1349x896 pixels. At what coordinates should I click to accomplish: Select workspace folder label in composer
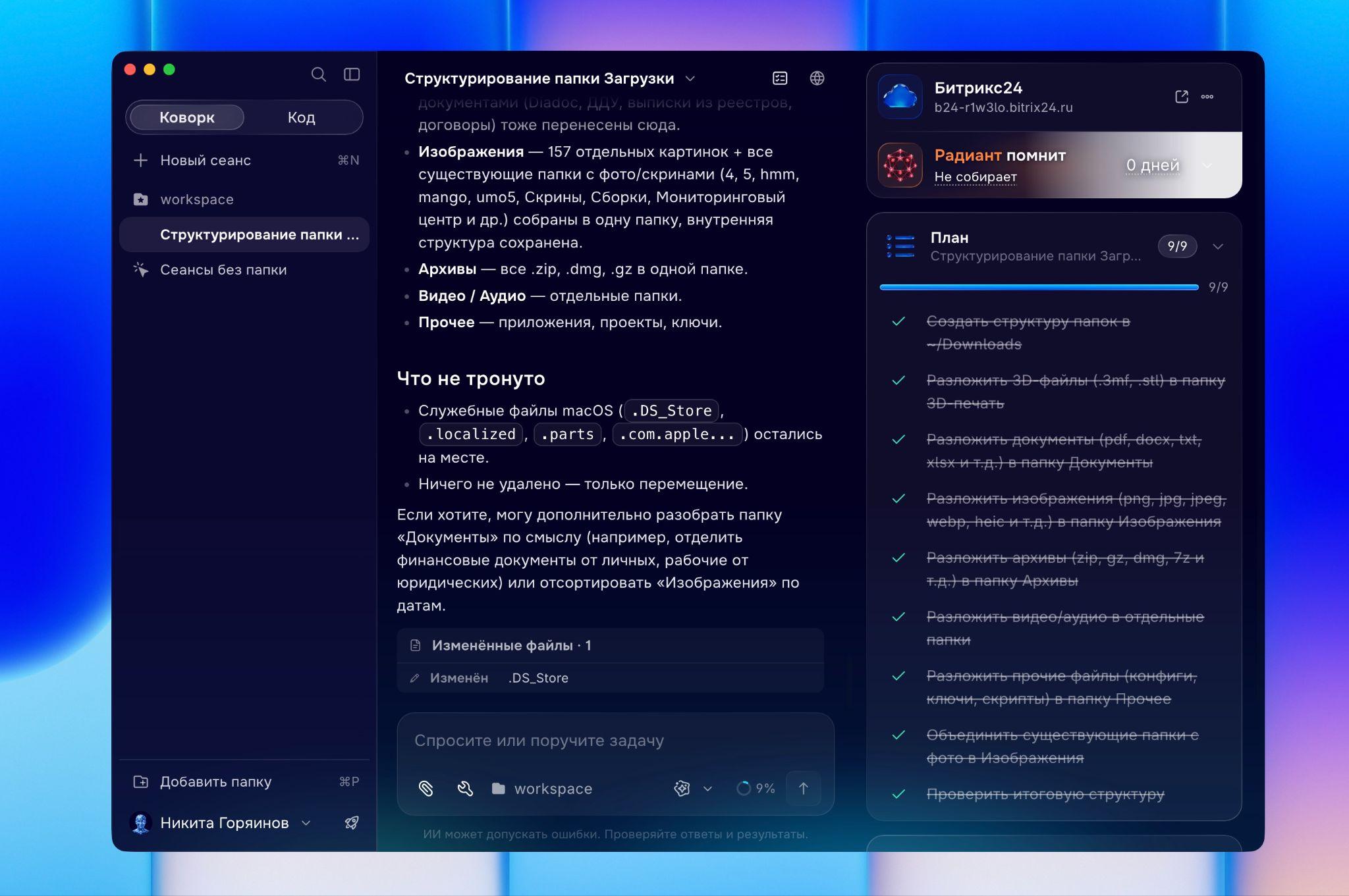coord(553,789)
